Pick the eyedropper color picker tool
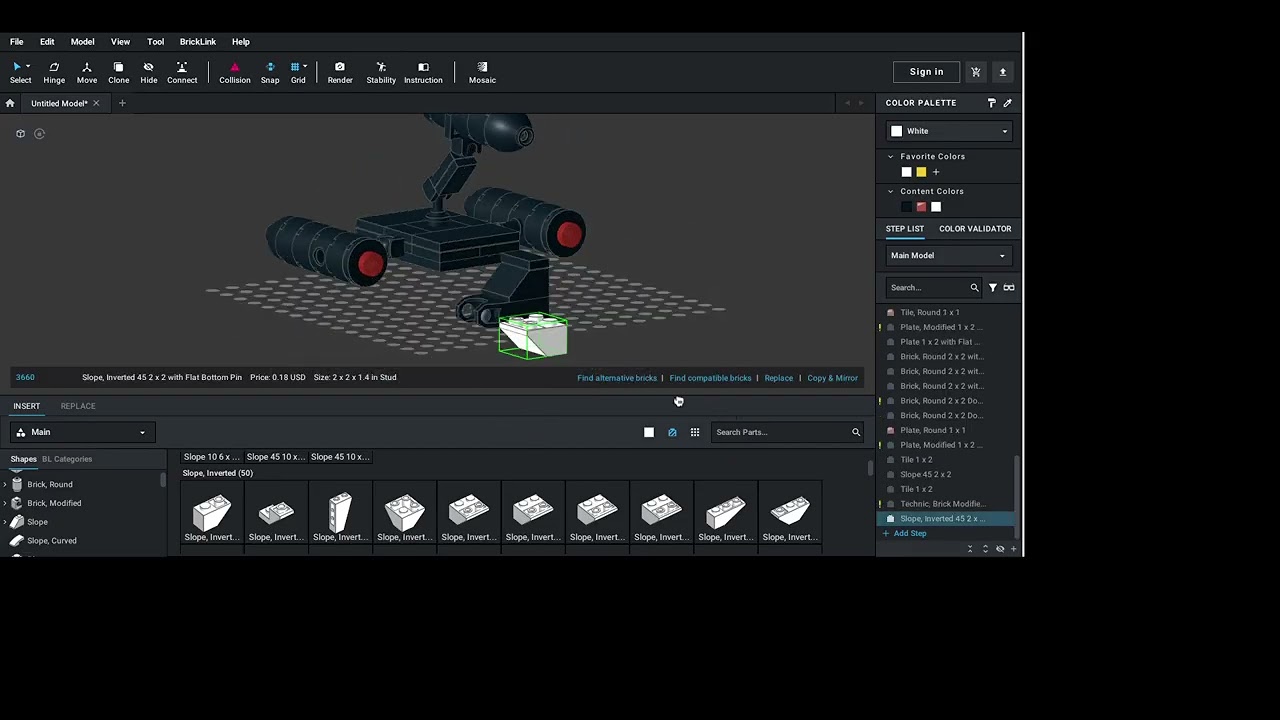 pyautogui.click(x=1008, y=103)
